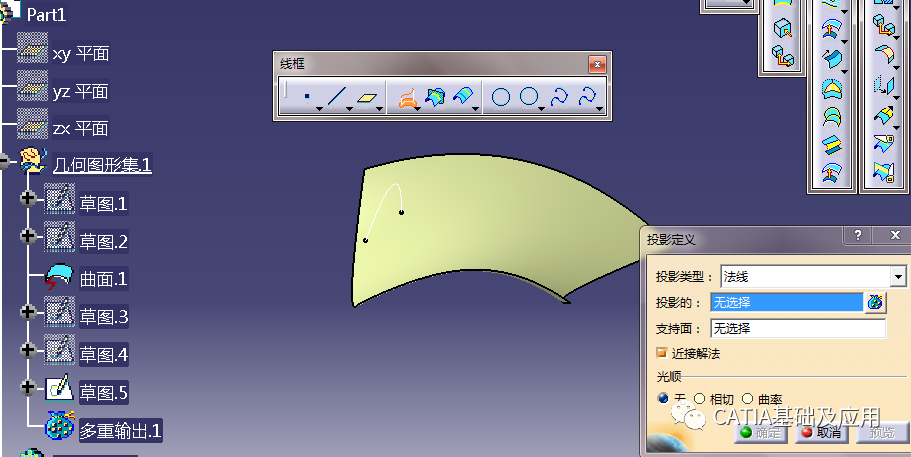Select 几何图形集.1 in the tree
The width and height of the screenshot is (911, 457).
(102, 165)
